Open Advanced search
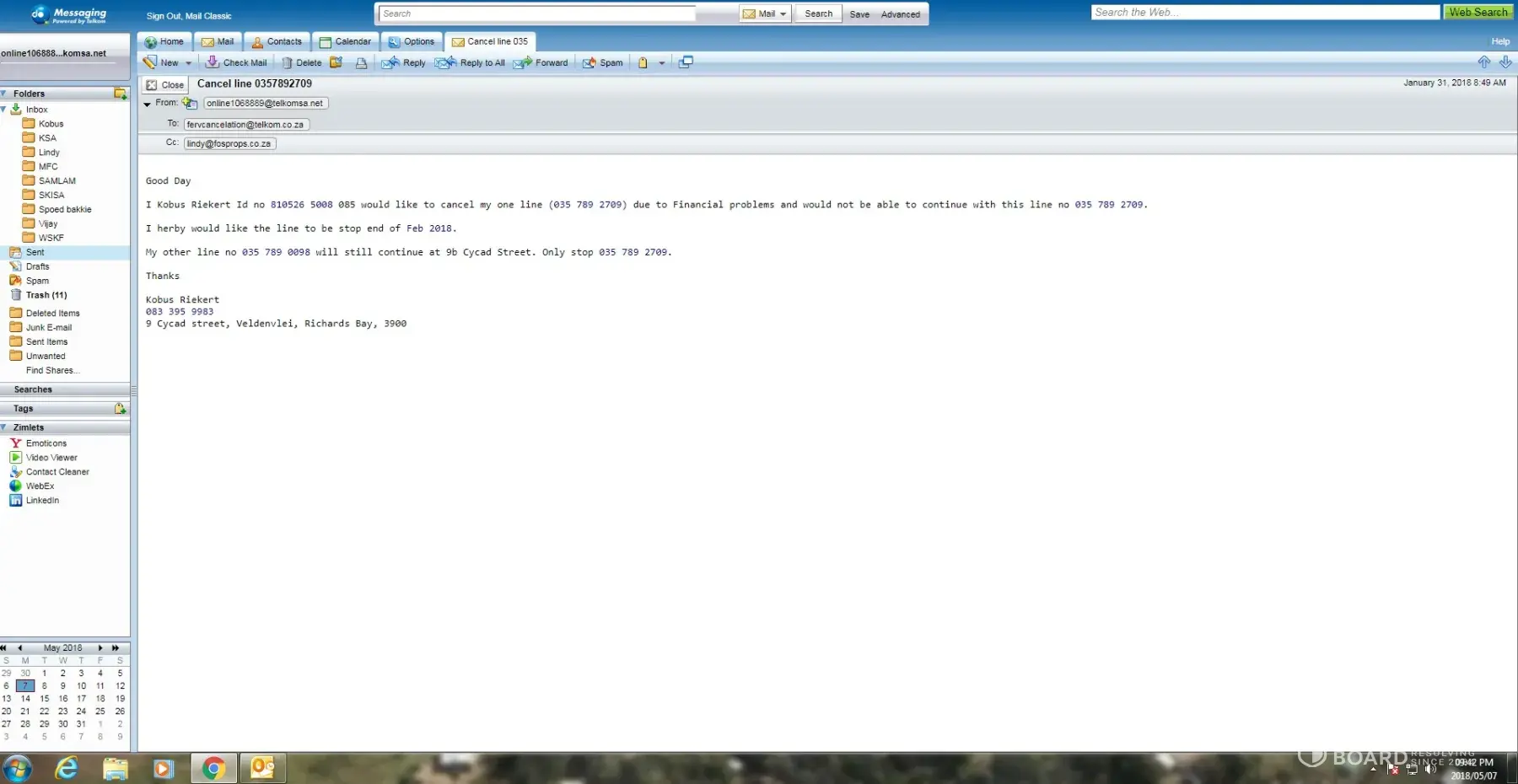The width and height of the screenshot is (1518, 784). (901, 14)
